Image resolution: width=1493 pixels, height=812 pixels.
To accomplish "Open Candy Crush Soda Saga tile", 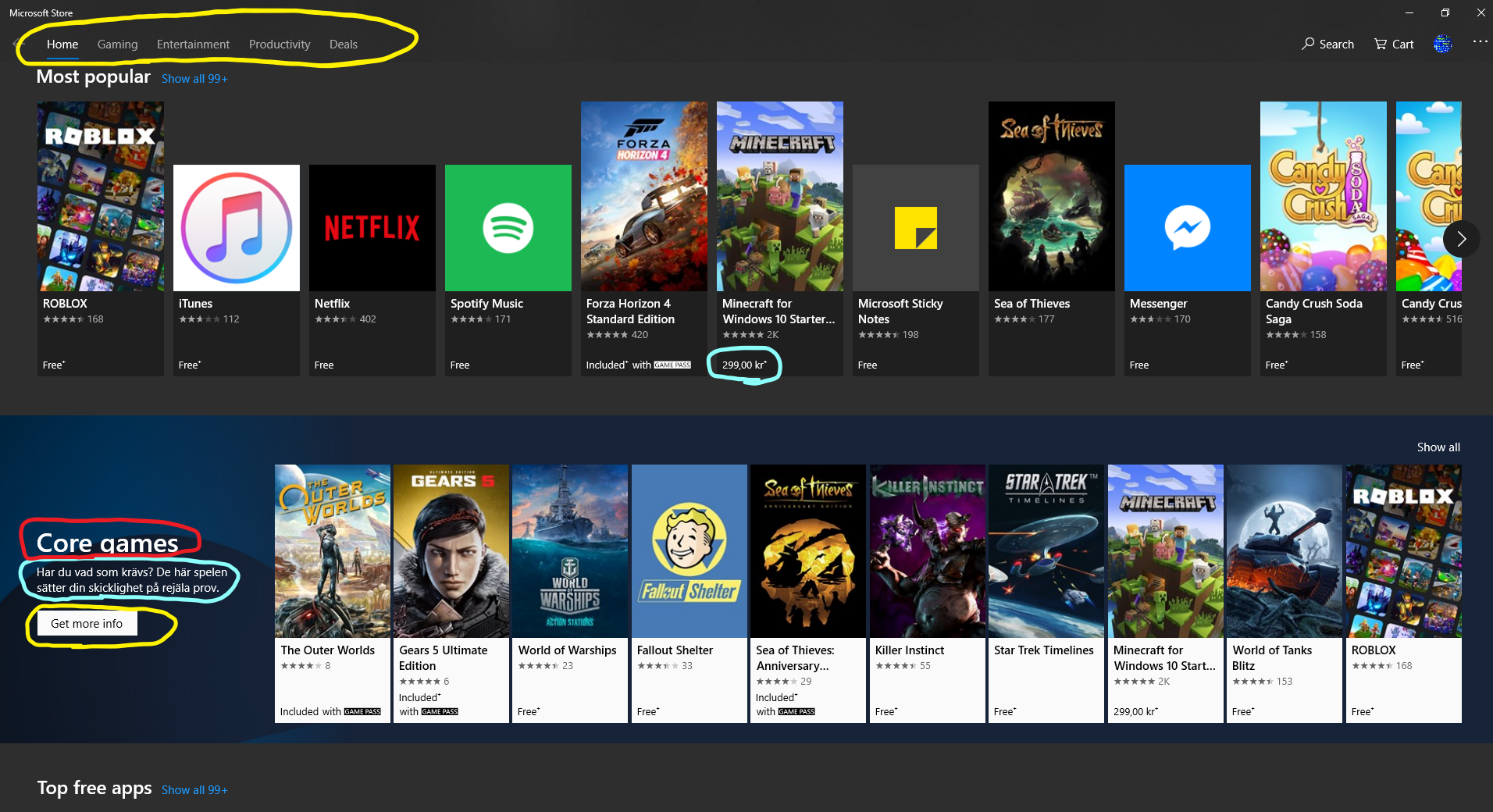I will (x=1324, y=239).
